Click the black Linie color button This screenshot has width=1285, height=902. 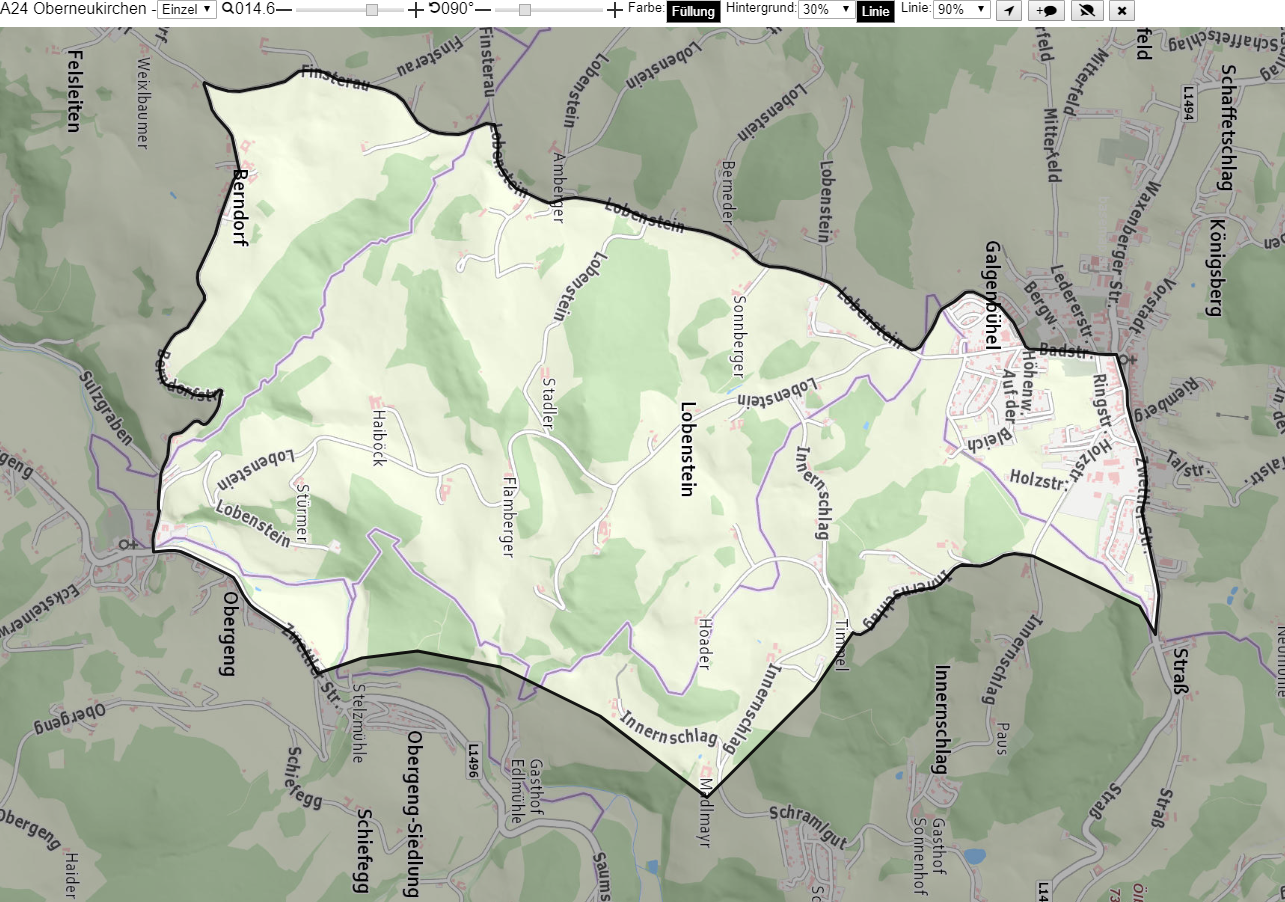tap(875, 12)
